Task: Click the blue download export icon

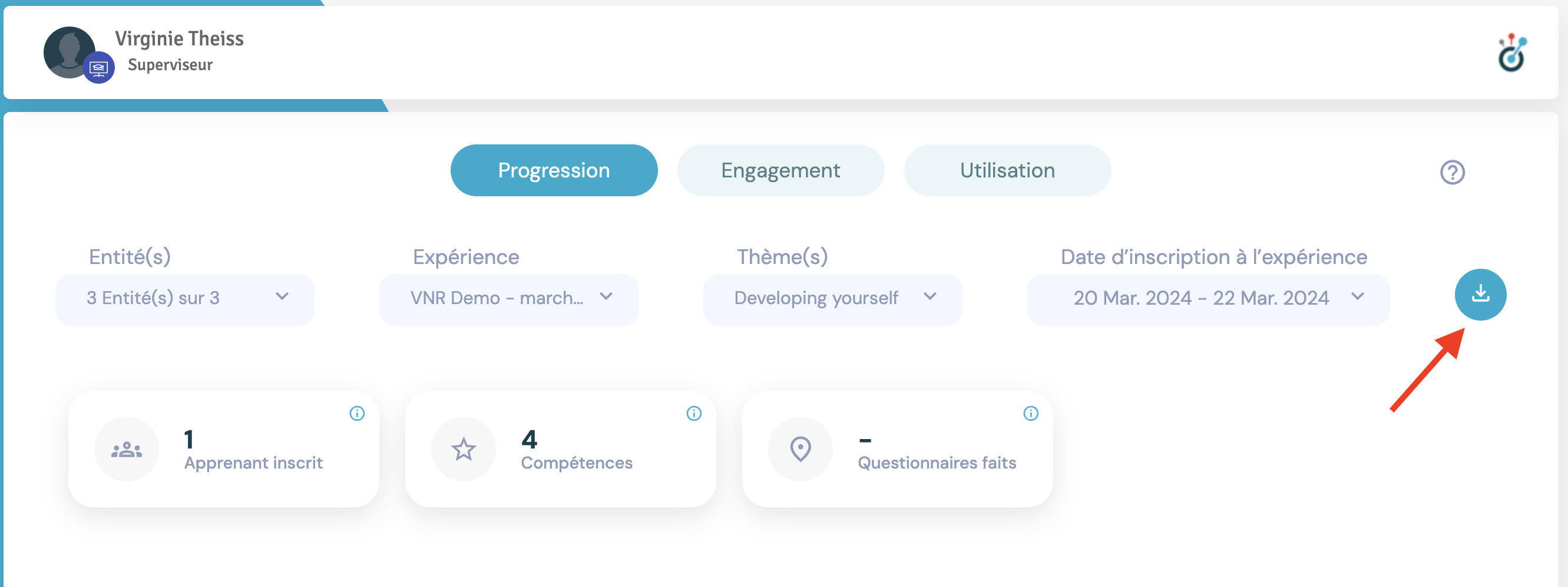Action: pos(1480,295)
